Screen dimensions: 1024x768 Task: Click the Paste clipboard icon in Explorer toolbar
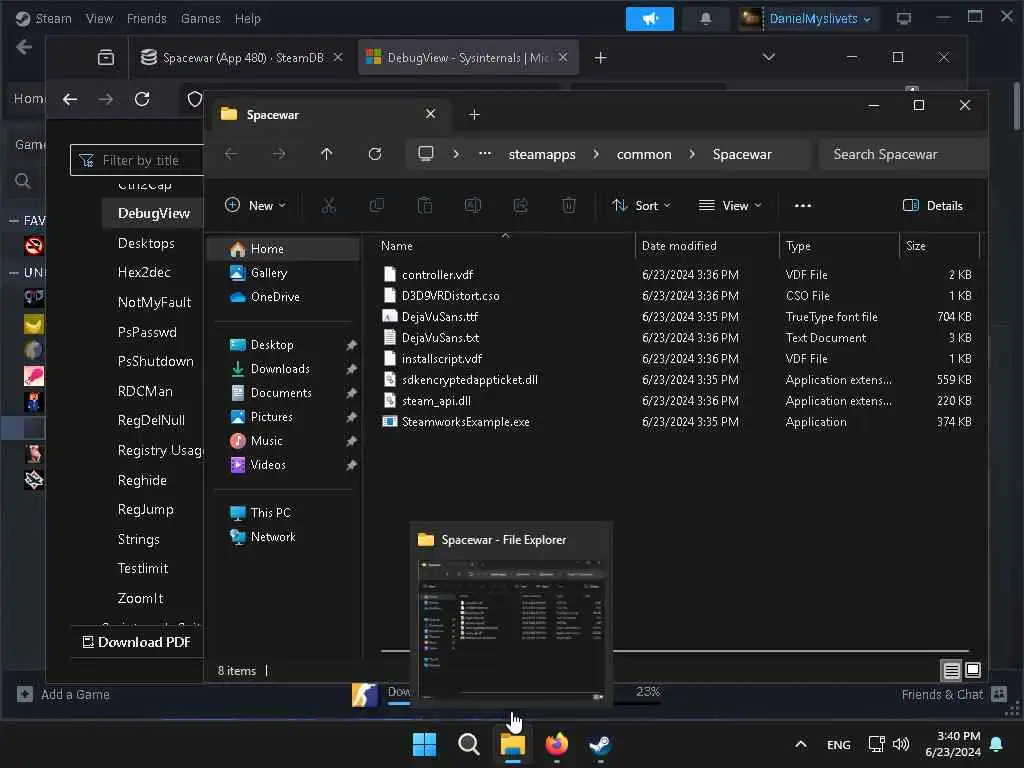click(424, 206)
